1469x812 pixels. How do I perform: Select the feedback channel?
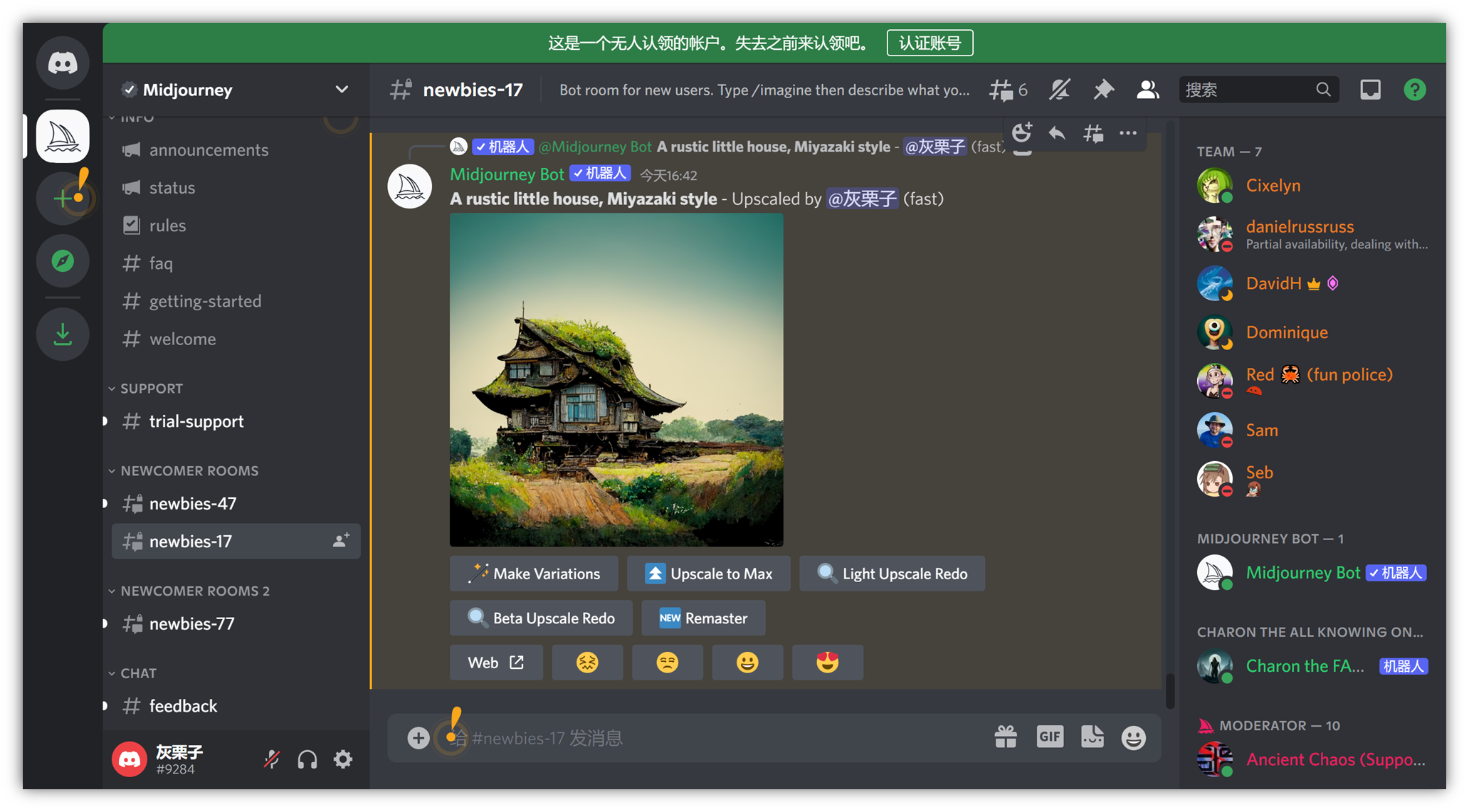point(183,705)
